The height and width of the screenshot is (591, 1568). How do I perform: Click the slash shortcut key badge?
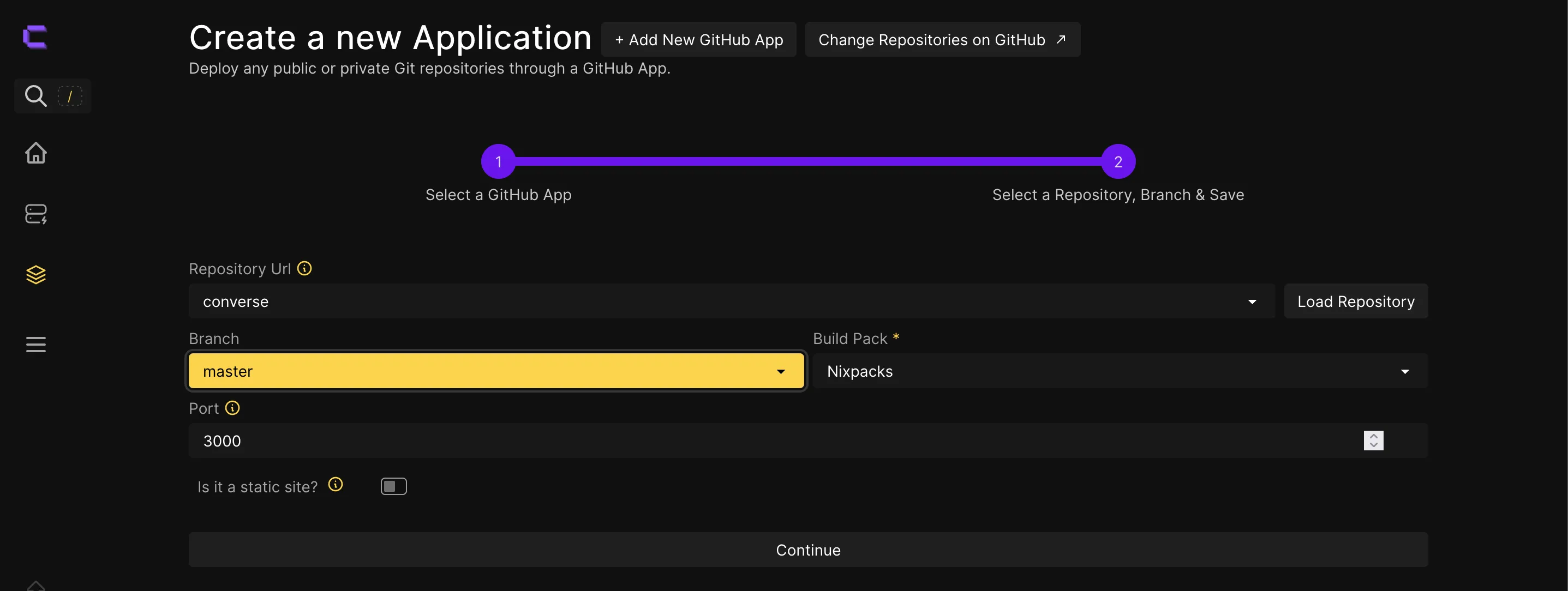70,96
